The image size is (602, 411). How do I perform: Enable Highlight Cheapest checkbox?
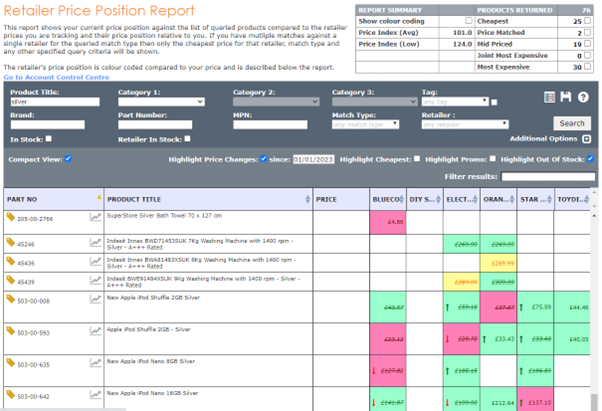click(417, 158)
